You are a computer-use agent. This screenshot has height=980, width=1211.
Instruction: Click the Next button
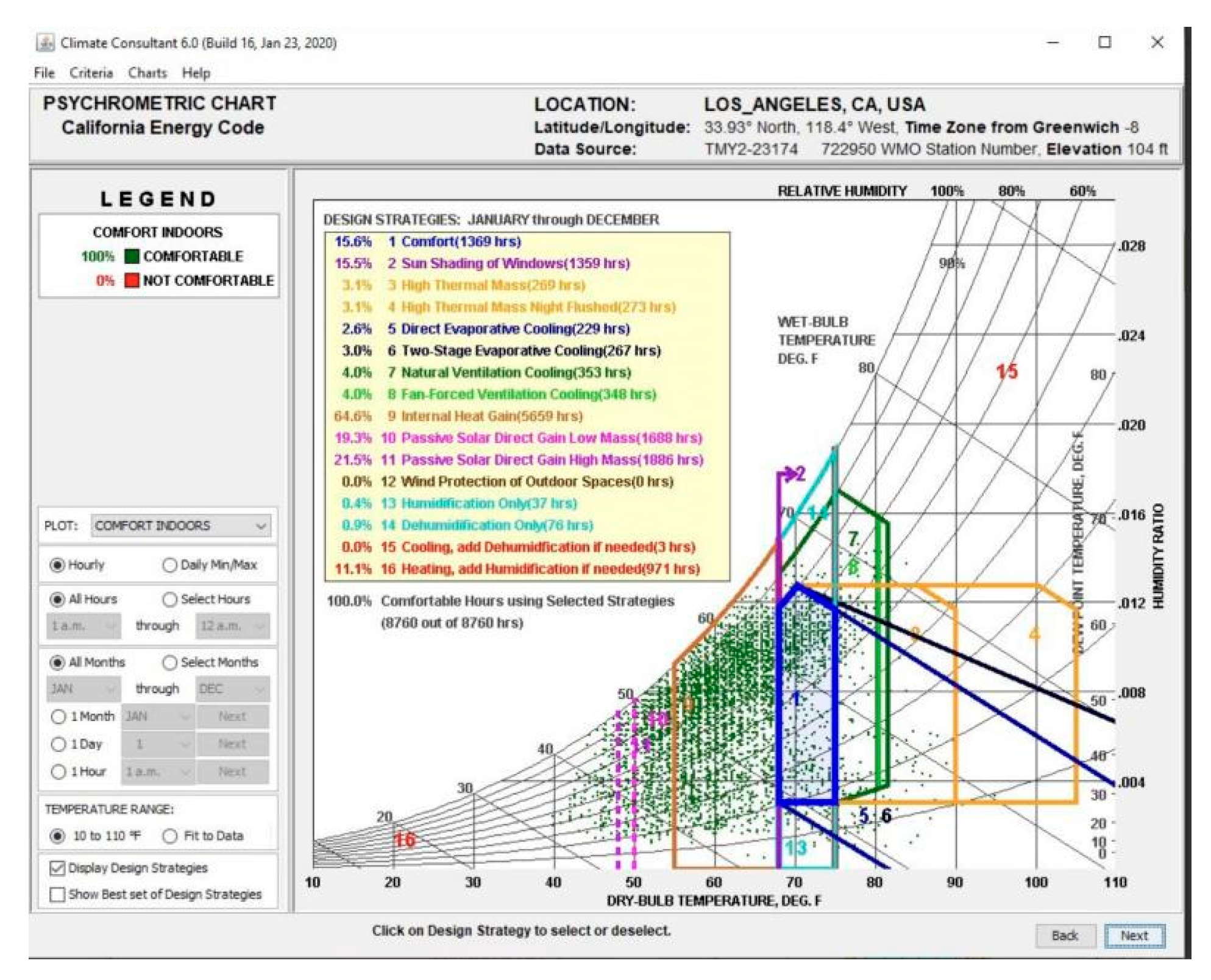pos(1137,935)
